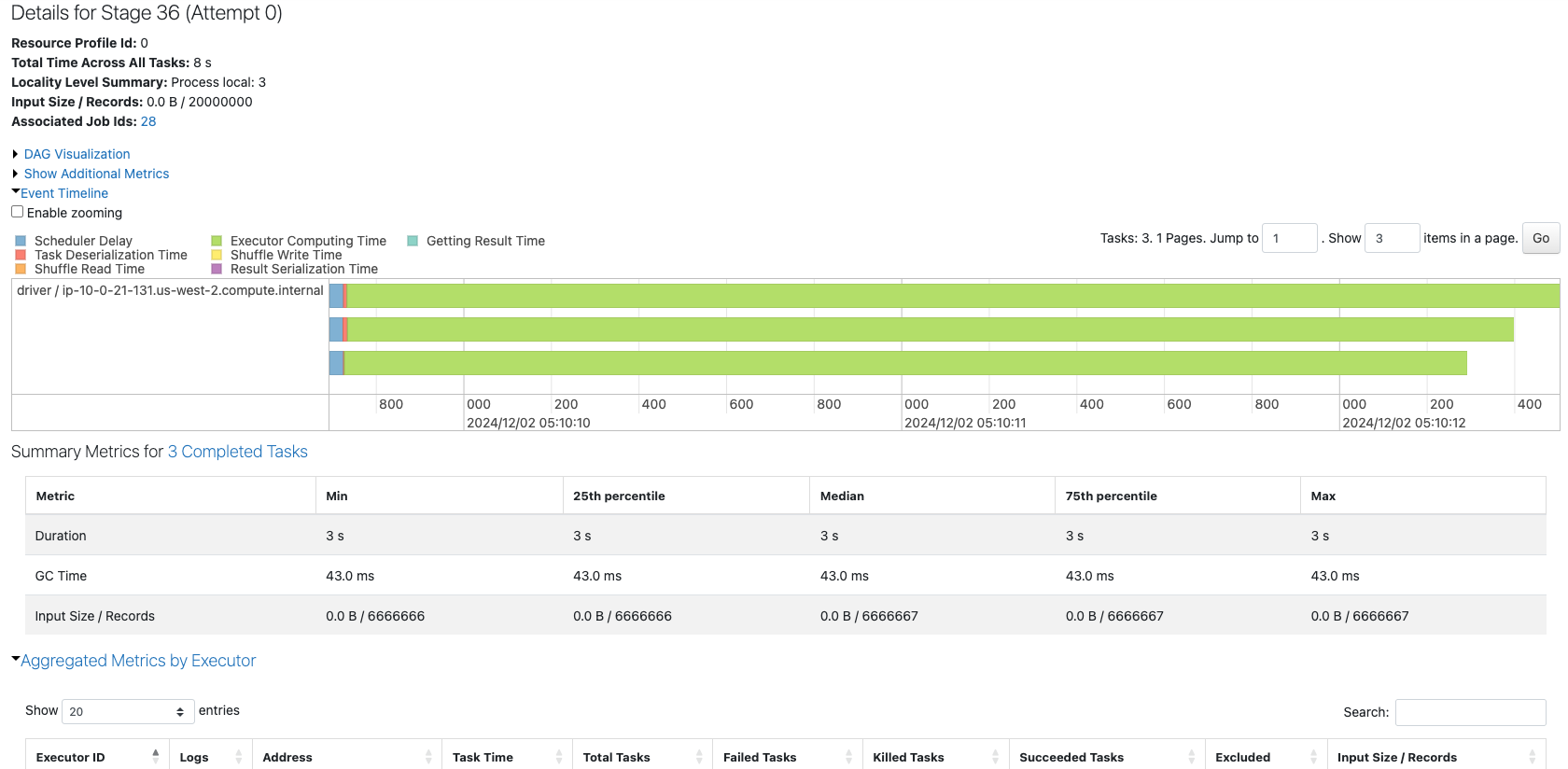Click Shuffle Read Time orange legend swatch
This screenshot has height=769, width=1568.
[21, 269]
